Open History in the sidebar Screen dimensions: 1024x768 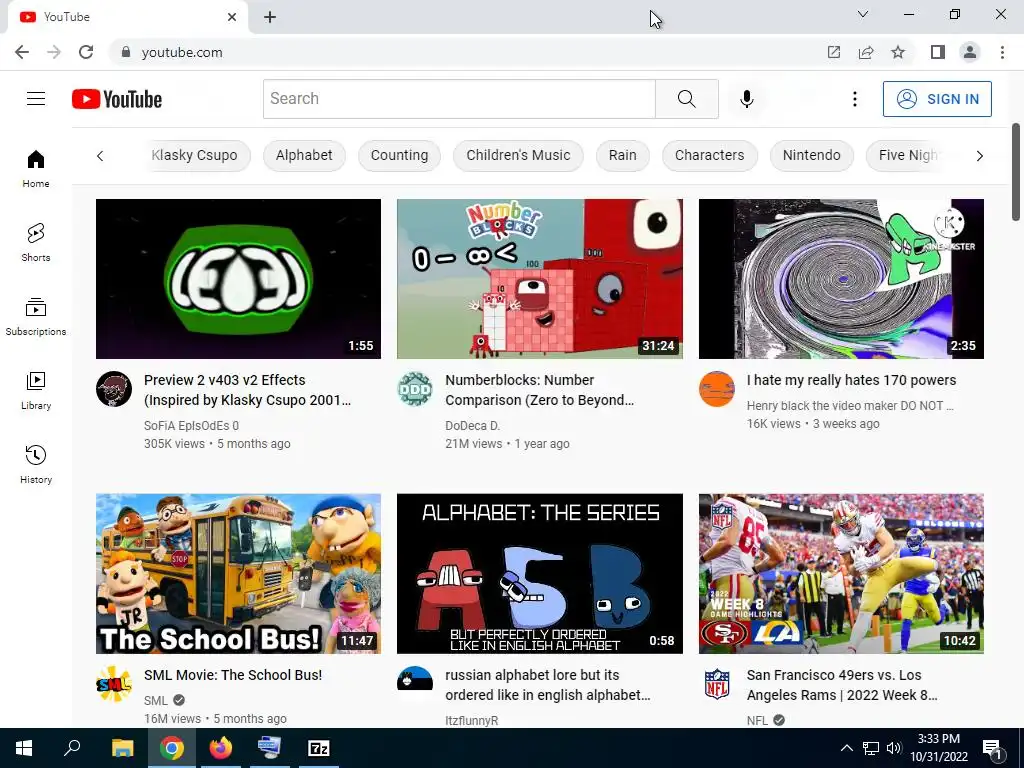pos(36,464)
